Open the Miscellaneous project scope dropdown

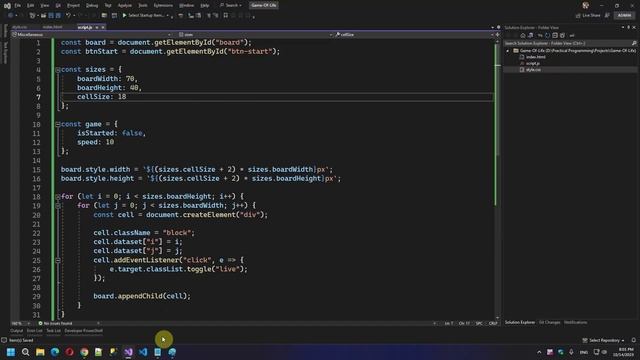click(x=92, y=35)
